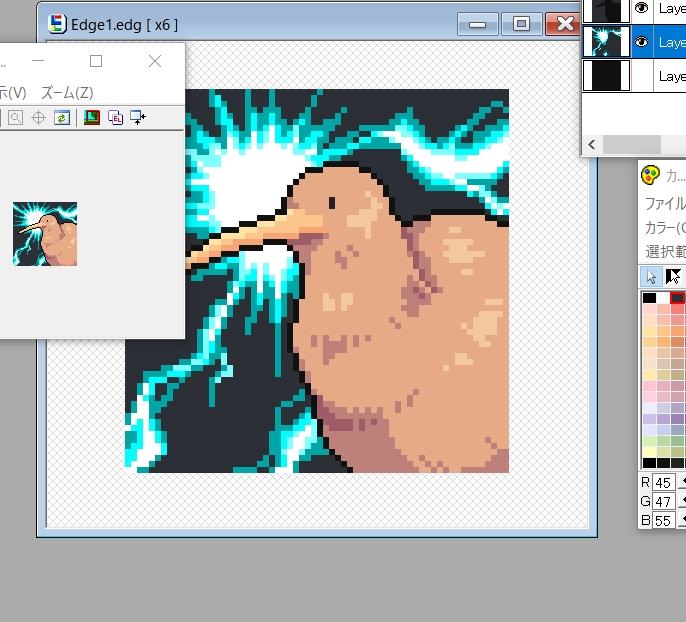Click the B value field showing 55
Image resolution: width=686 pixels, height=622 pixels.
[x=663, y=521]
